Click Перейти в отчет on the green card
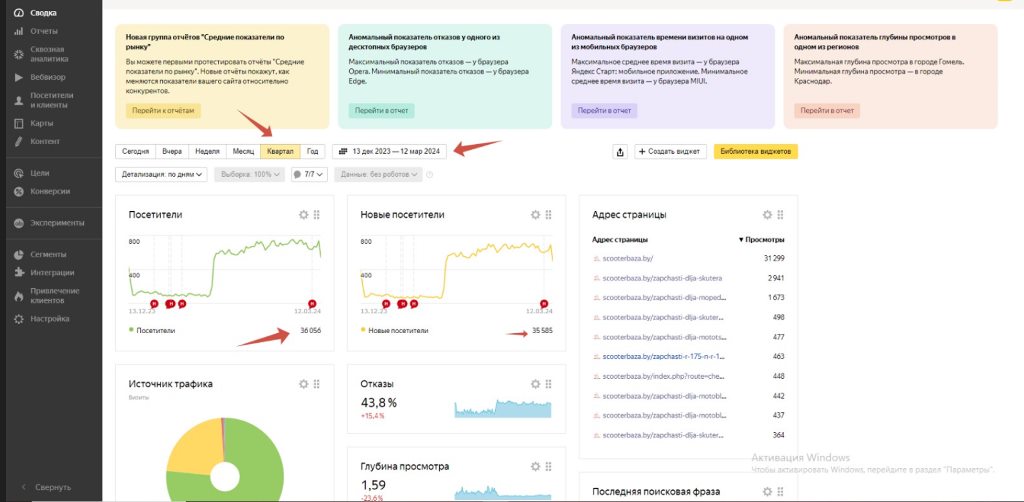Screen dimensions: 1024x502 tap(381, 110)
